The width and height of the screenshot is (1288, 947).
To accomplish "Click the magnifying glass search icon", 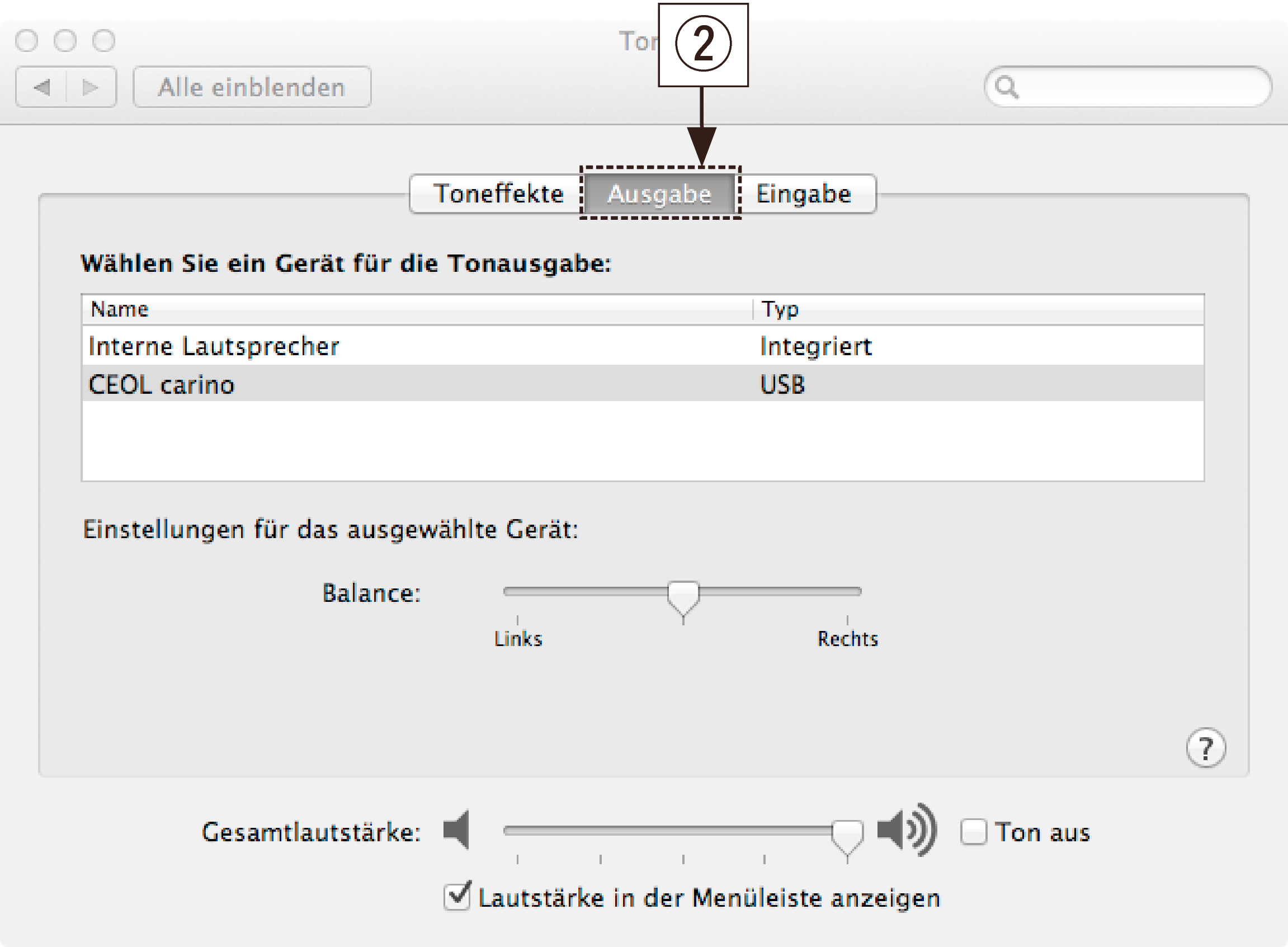I will click(1007, 87).
